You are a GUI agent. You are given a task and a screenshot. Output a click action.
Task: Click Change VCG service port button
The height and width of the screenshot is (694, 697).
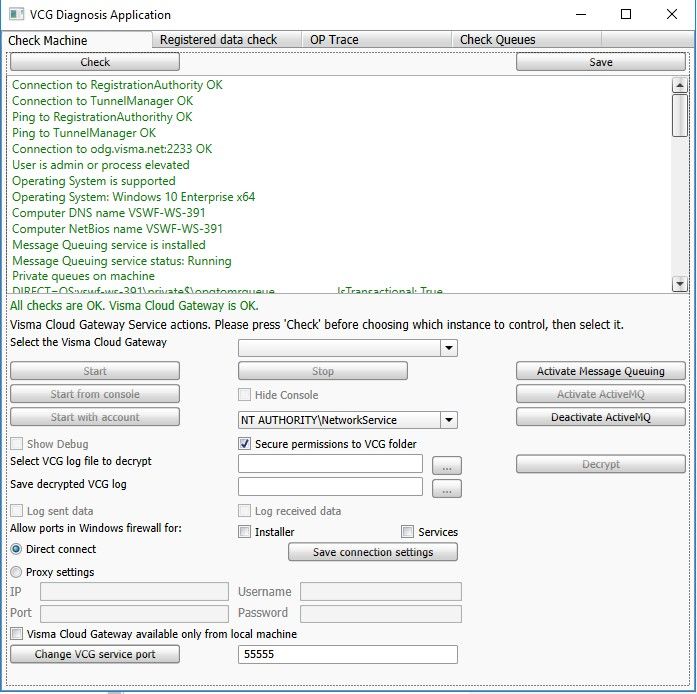pyautogui.click(x=95, y=654)
